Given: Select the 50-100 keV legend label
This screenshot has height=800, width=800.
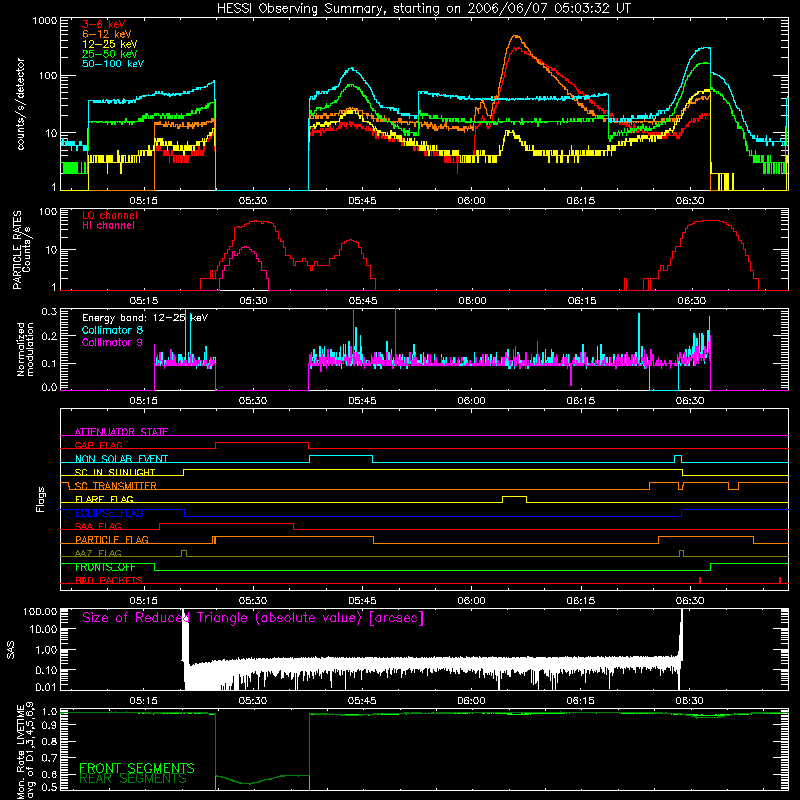Looking at the screenshot, I should click(x=113, y=64).
